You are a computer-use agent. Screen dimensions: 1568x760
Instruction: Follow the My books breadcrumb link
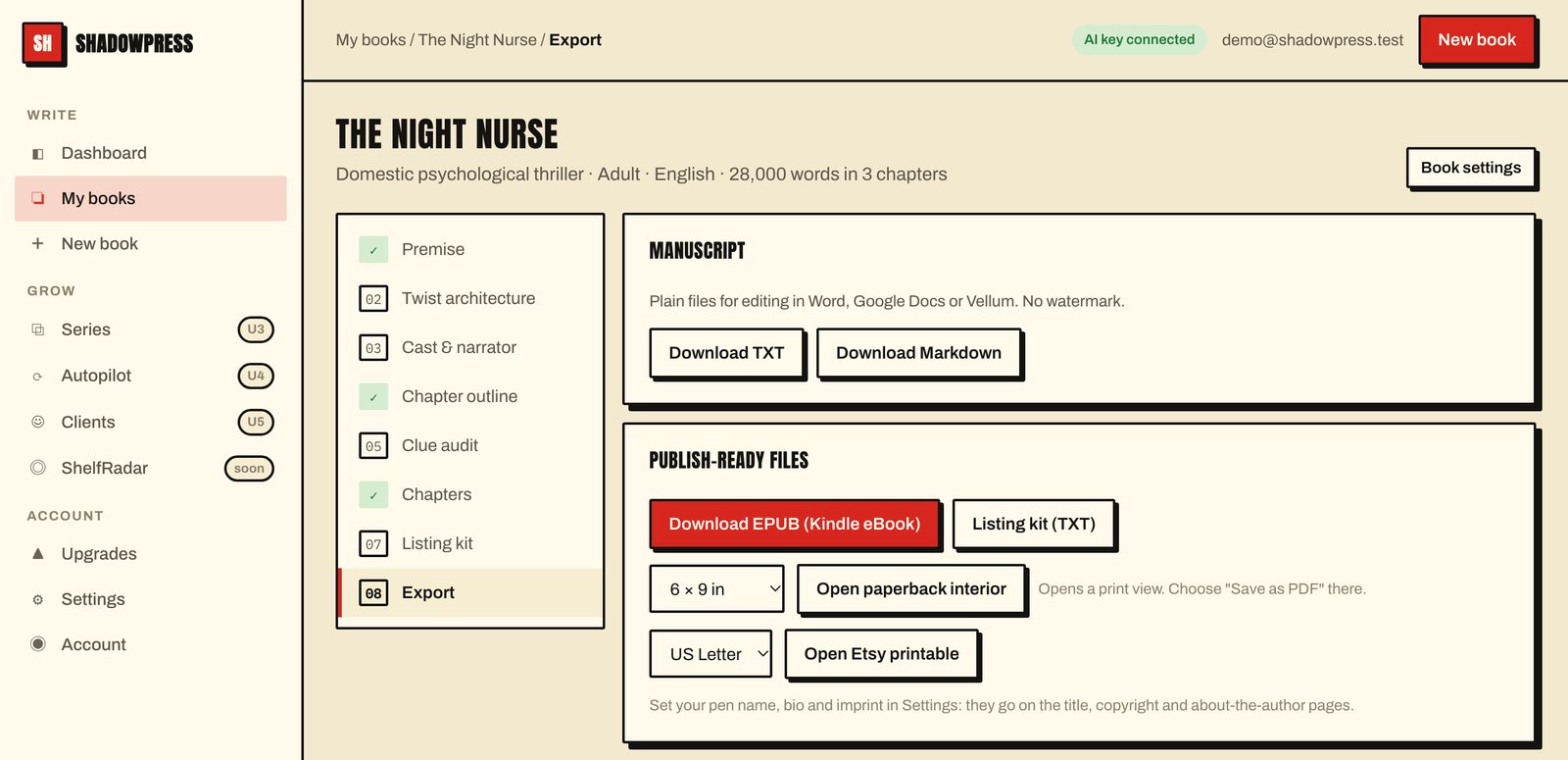(x=370, y=40)
